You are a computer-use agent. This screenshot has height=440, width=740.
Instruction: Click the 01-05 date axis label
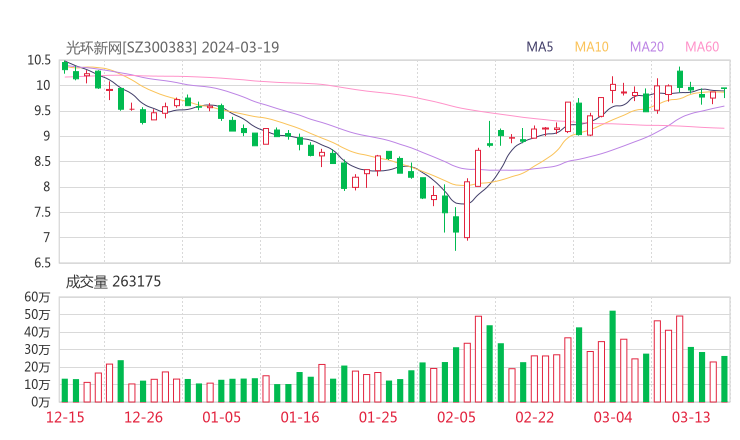click(221, 417)
